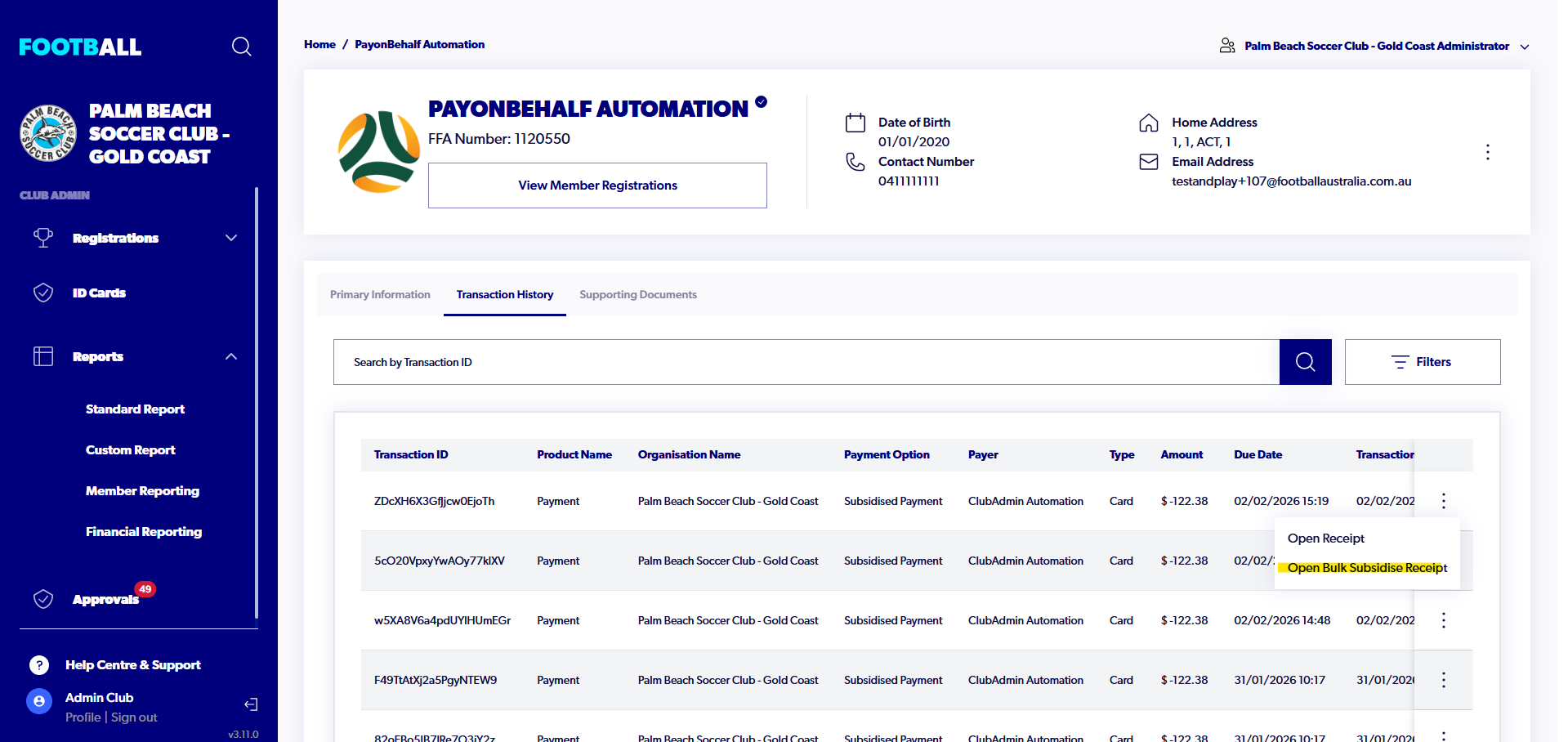Screen dimensions: 1568x742
Task: Click due date 02/02/2026 14:48
Action: pyautogui.click(x=1282, y=620)
